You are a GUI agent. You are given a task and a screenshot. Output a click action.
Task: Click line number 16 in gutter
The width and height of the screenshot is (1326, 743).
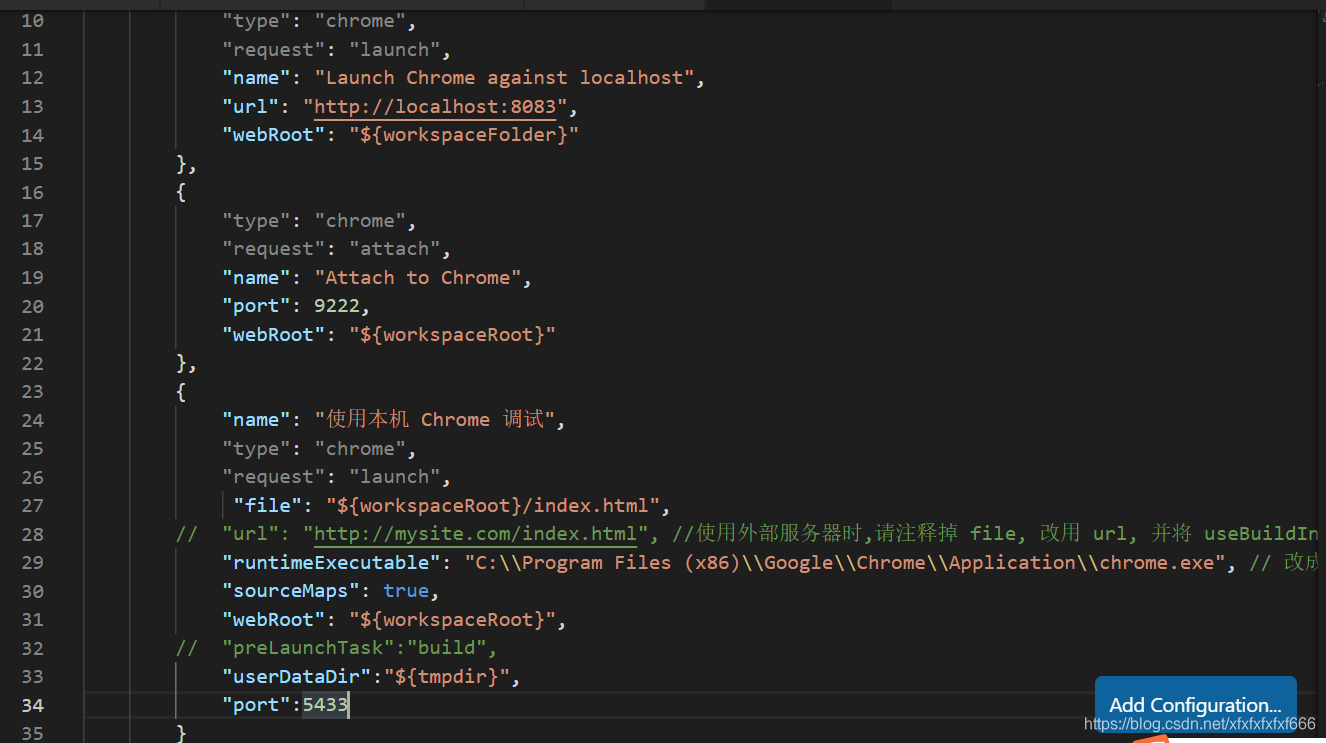click(32, 192)
